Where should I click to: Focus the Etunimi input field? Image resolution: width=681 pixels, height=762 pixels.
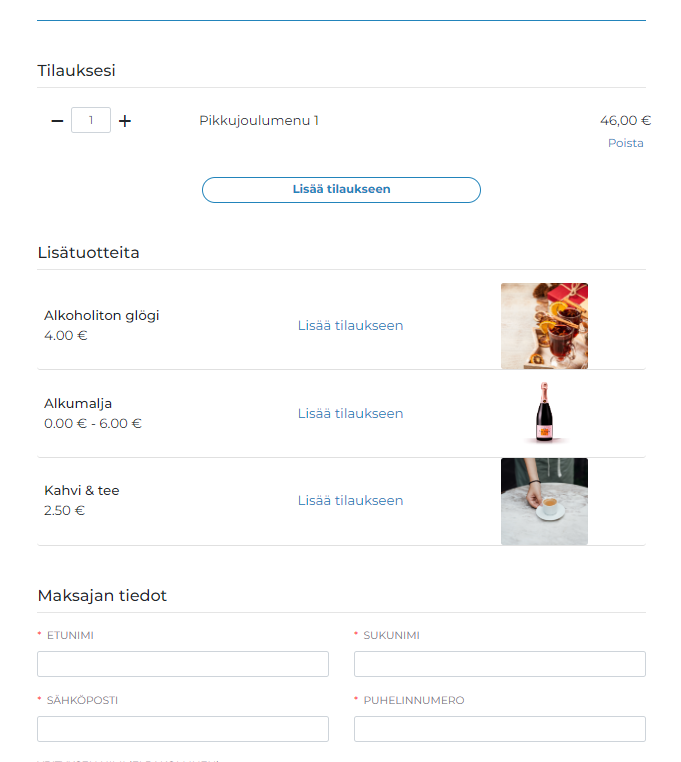click(x=183, y=664)
